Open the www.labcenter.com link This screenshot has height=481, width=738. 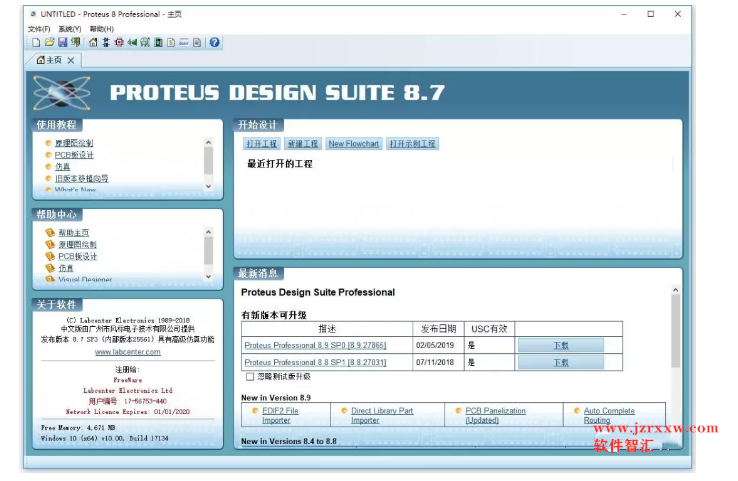(x=128, y=352)
